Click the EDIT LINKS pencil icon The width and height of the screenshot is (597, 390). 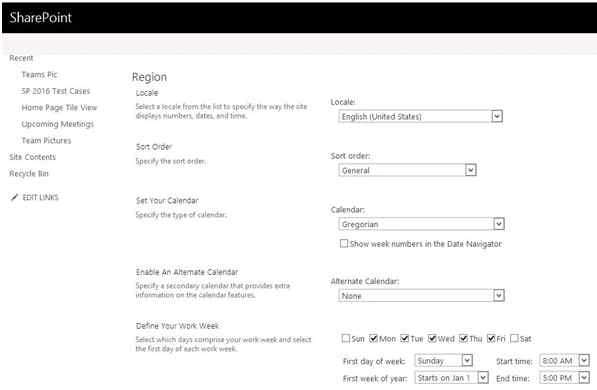[x=14, y=197]
